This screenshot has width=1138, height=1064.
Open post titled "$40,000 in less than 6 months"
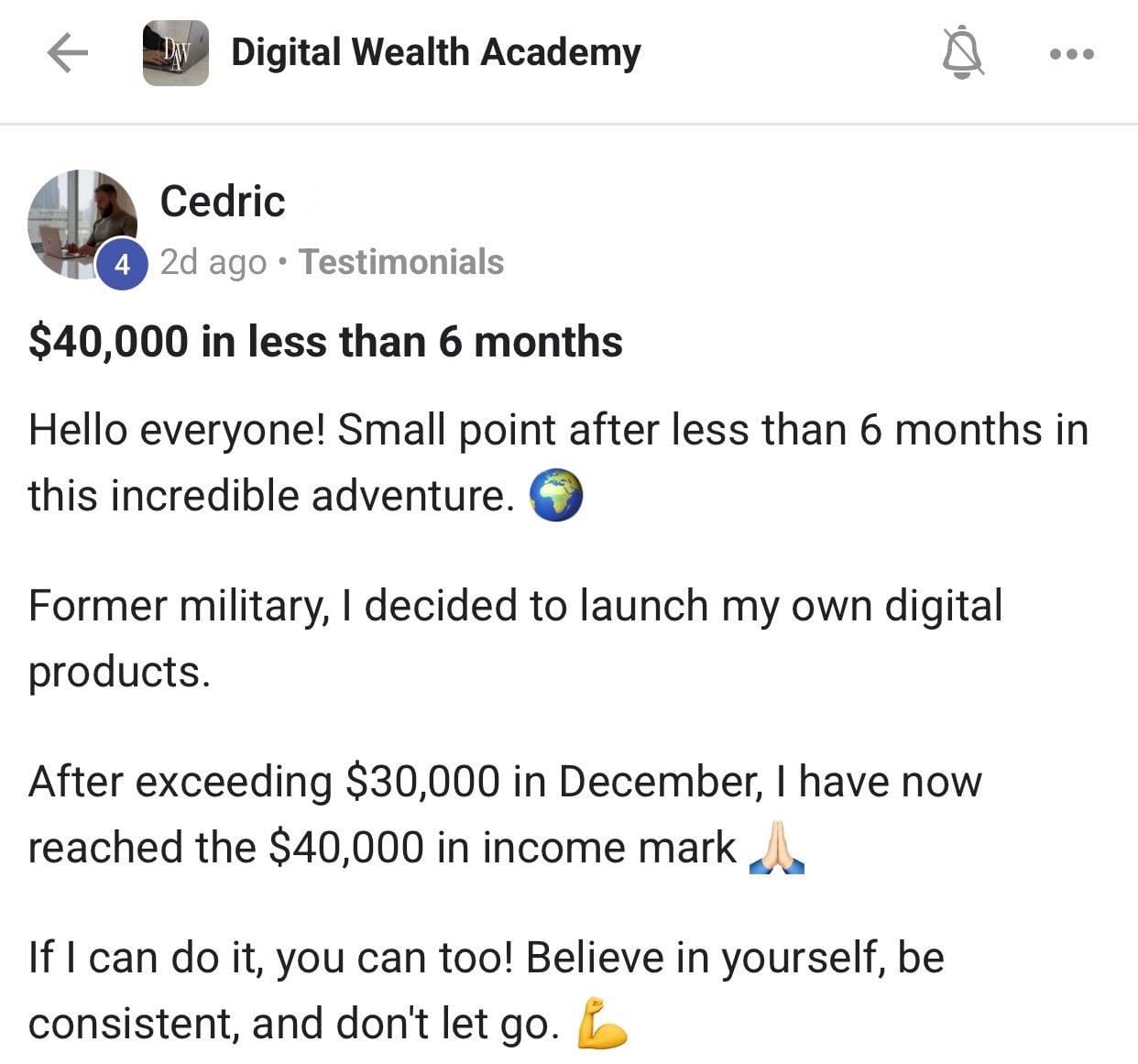click(x=325, y=342)
